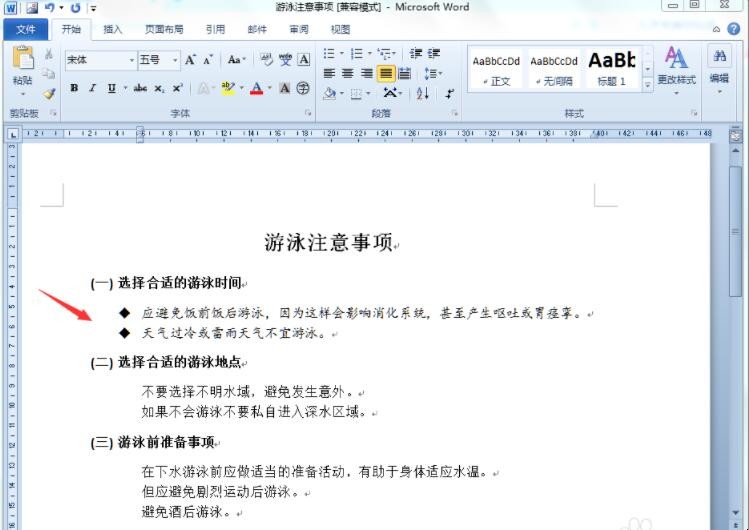Open the Bullets list dropdown arrow

coord(342,53)
